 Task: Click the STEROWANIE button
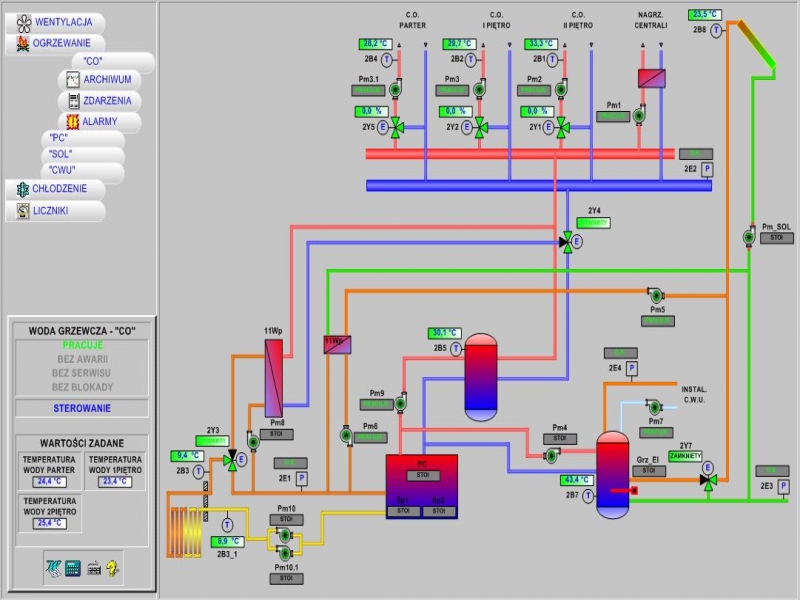(82, 408)
